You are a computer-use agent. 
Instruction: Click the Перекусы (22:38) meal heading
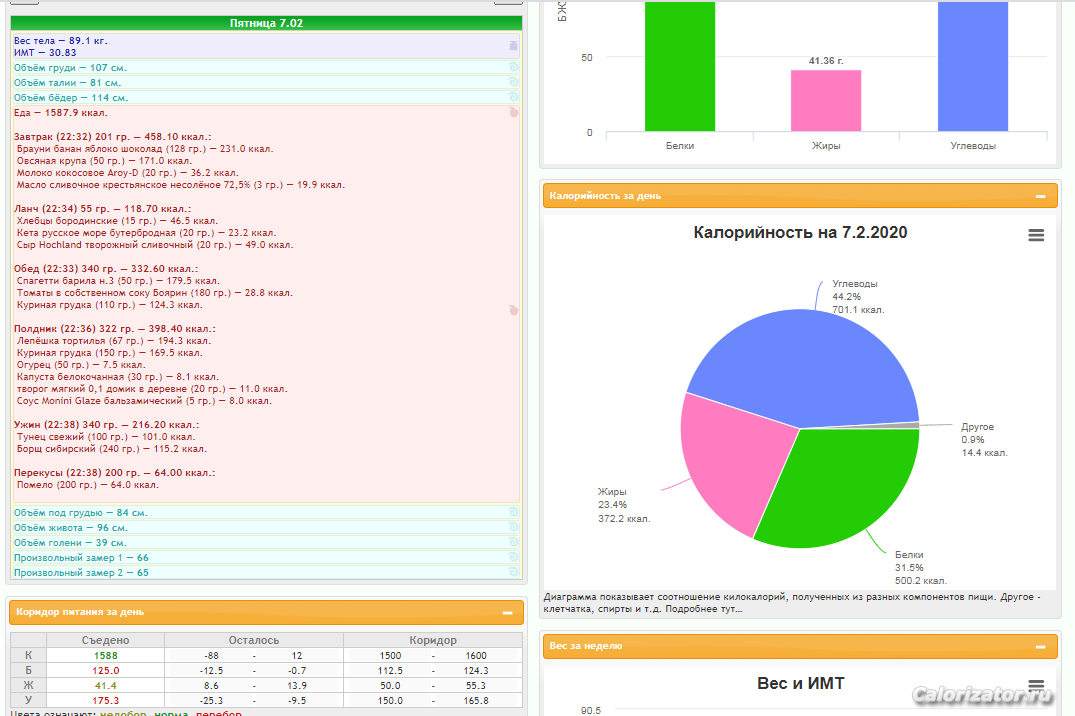pyautogui.click(x=114, y=473)
